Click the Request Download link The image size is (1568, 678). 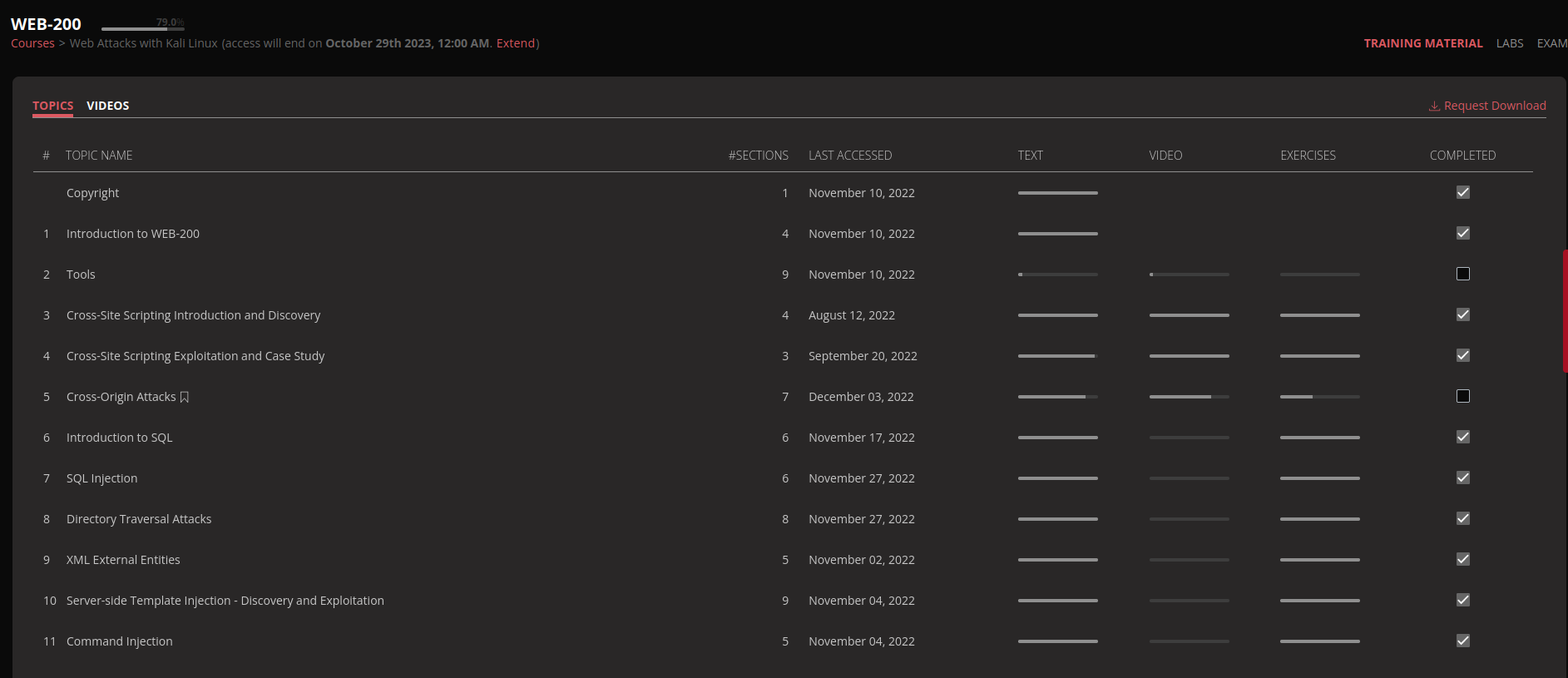tap(1487, 106)
